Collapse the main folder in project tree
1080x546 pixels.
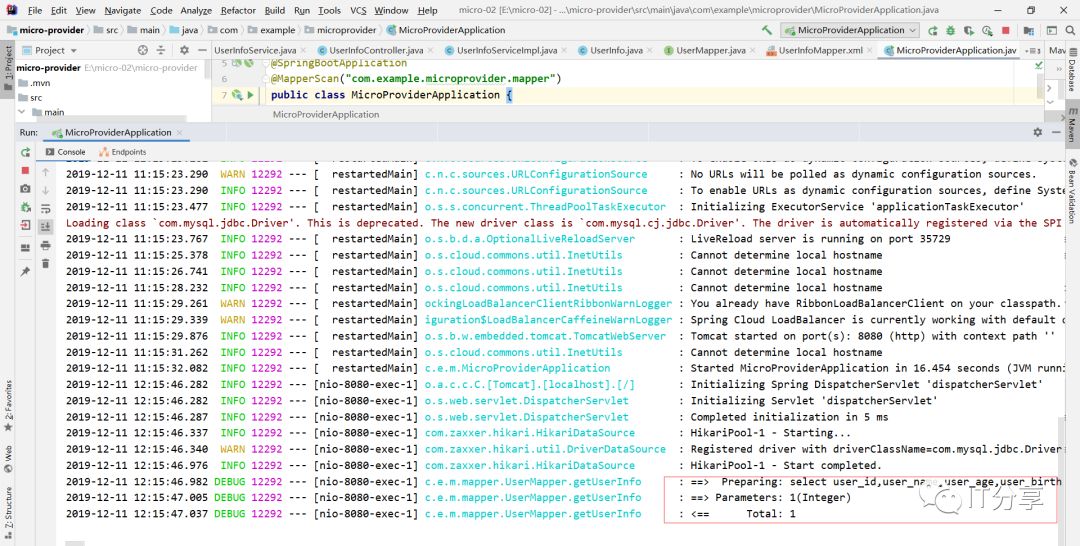click(x=22, y=112)
